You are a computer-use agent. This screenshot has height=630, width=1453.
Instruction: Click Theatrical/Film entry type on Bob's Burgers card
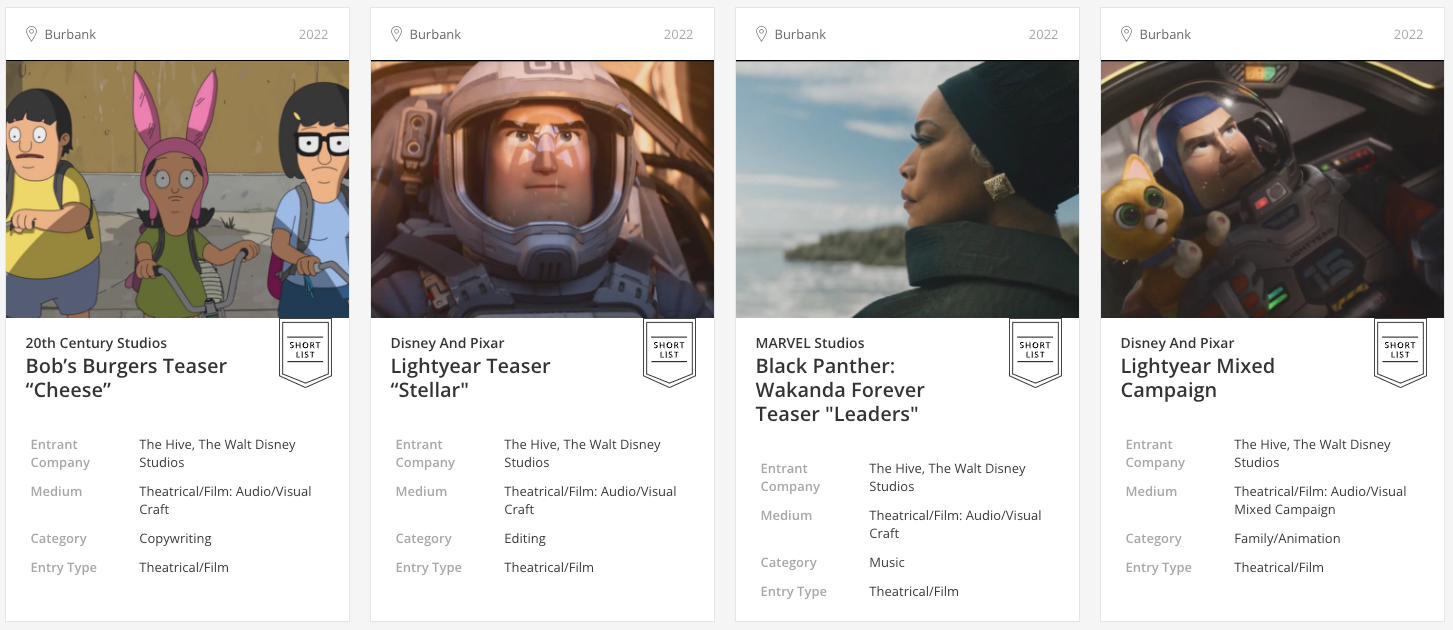click(184, 568)
